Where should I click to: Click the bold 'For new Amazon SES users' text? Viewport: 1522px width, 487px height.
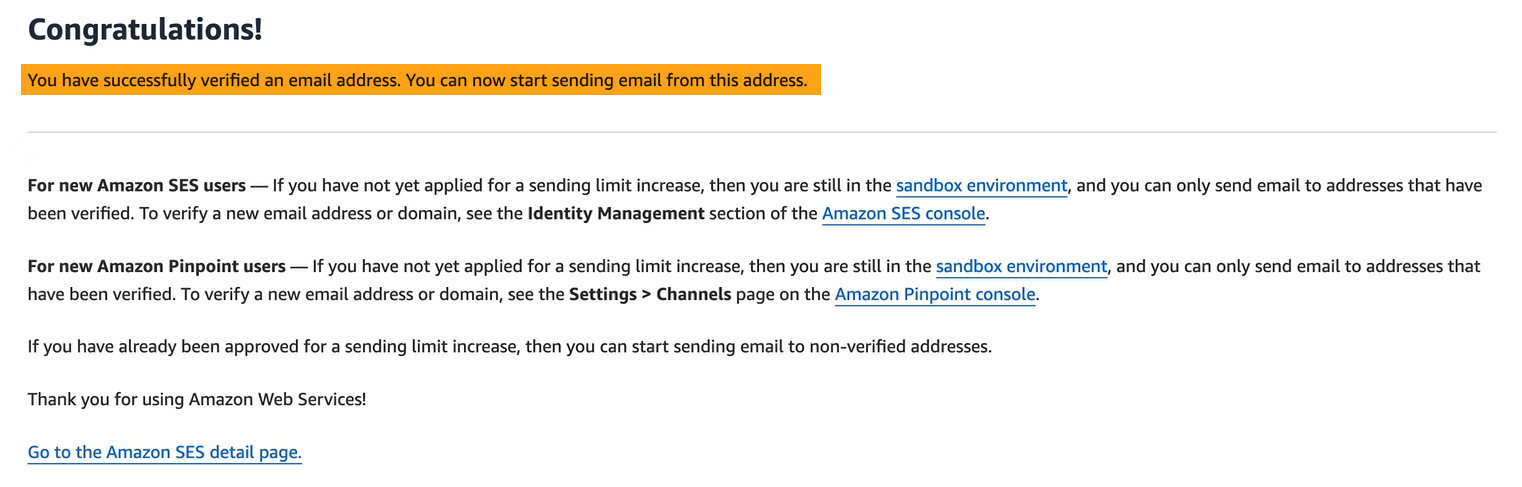pyautogui.click(x=136, y=186)
